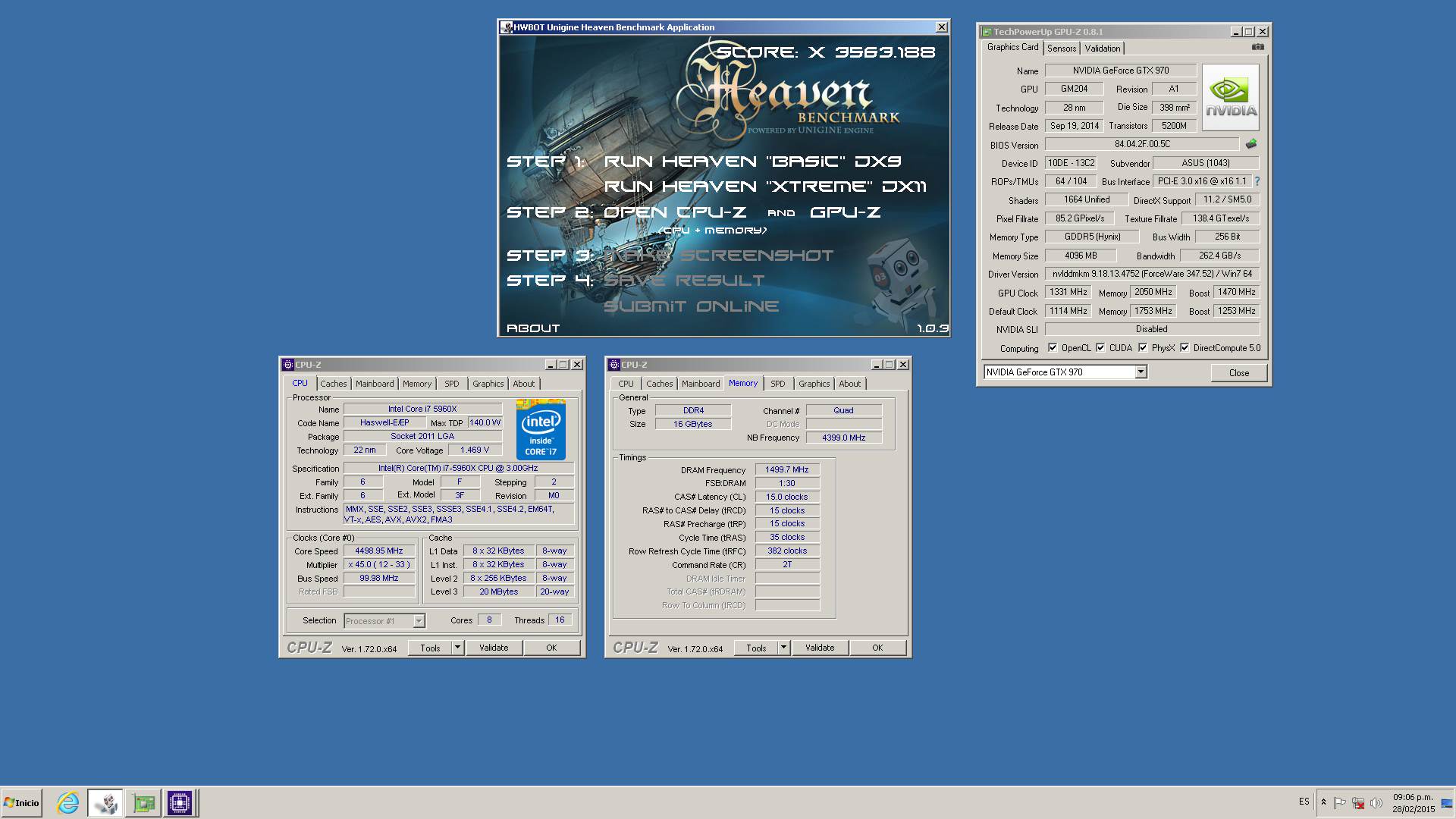This screenshot has width=1456, height=819.
Task: Click the Core Speed value 4498.95 MHz
Action: pos(379,551)
